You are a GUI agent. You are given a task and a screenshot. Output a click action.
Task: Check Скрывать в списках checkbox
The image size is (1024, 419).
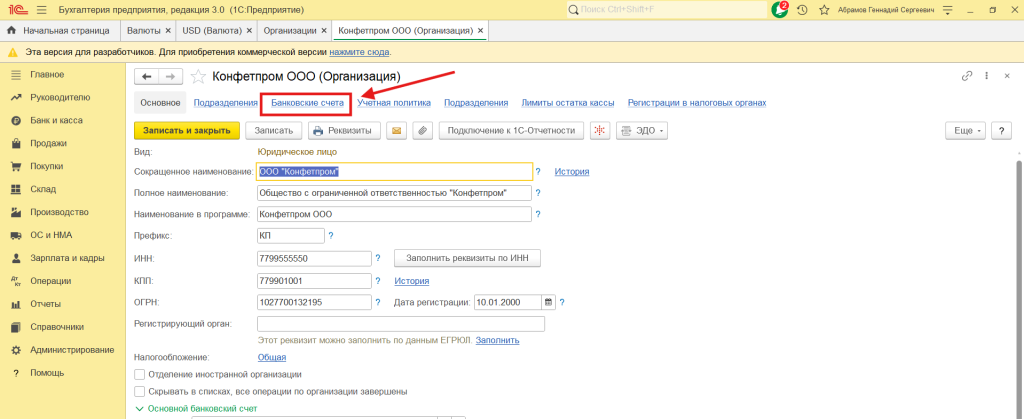coord(139,392)
